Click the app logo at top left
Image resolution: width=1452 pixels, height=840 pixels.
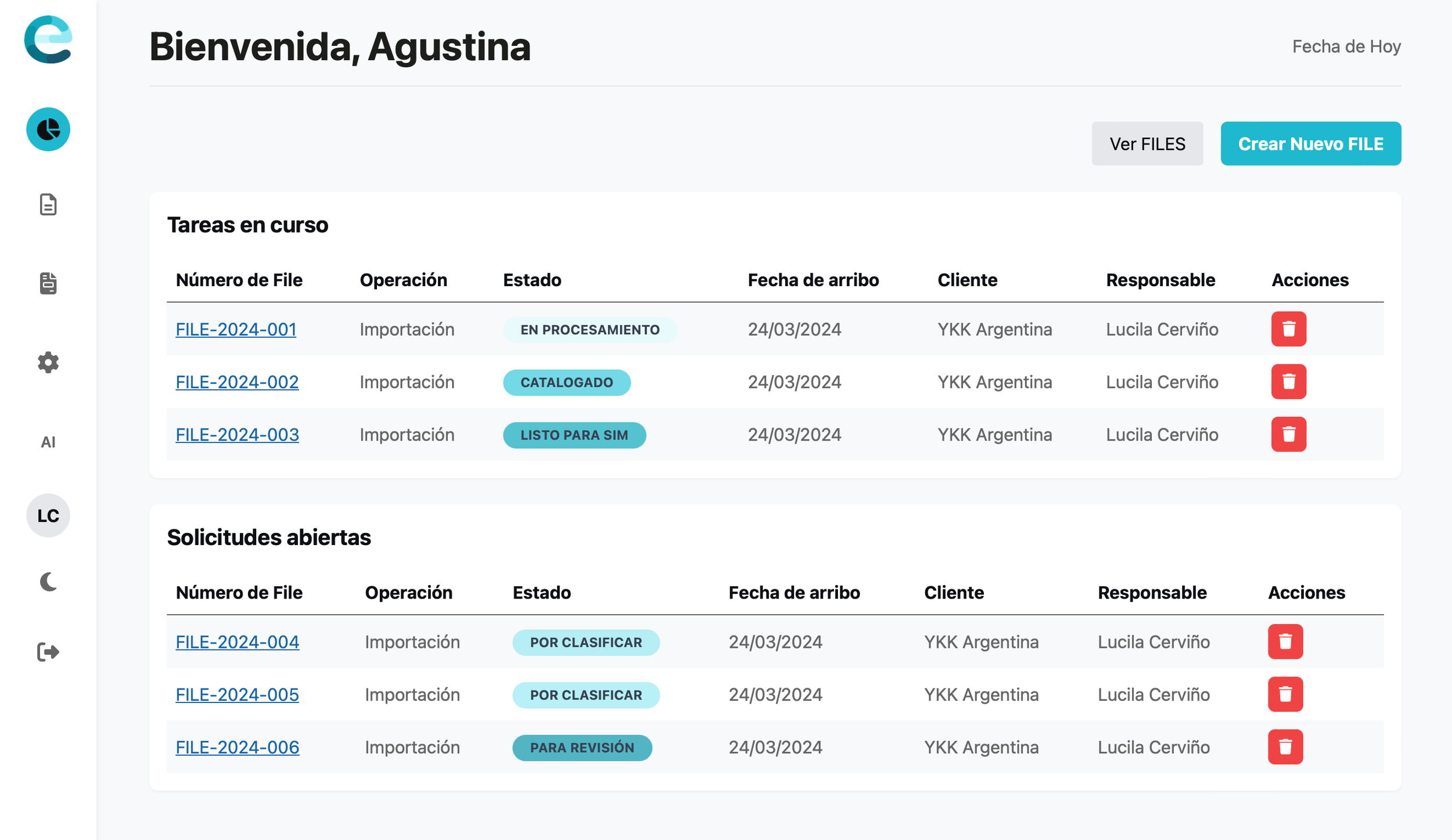tap(48, 39)
